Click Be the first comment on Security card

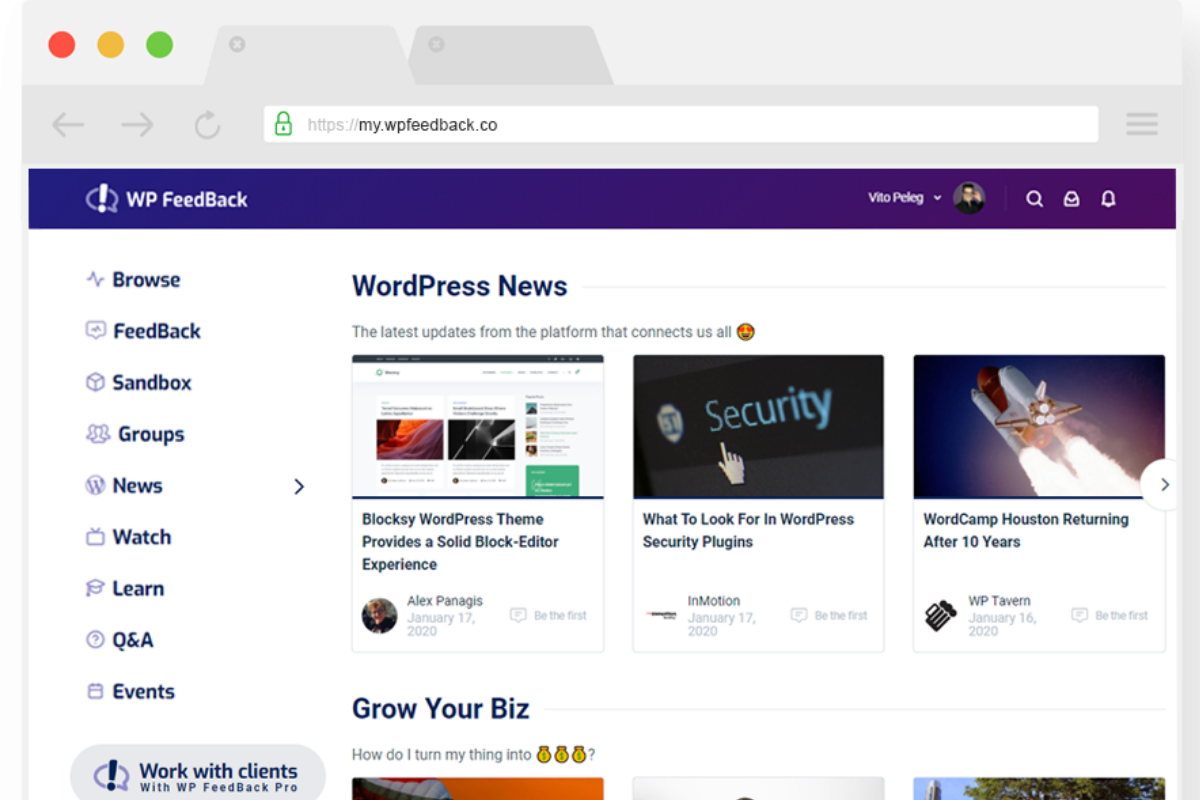tap(829, 616)
